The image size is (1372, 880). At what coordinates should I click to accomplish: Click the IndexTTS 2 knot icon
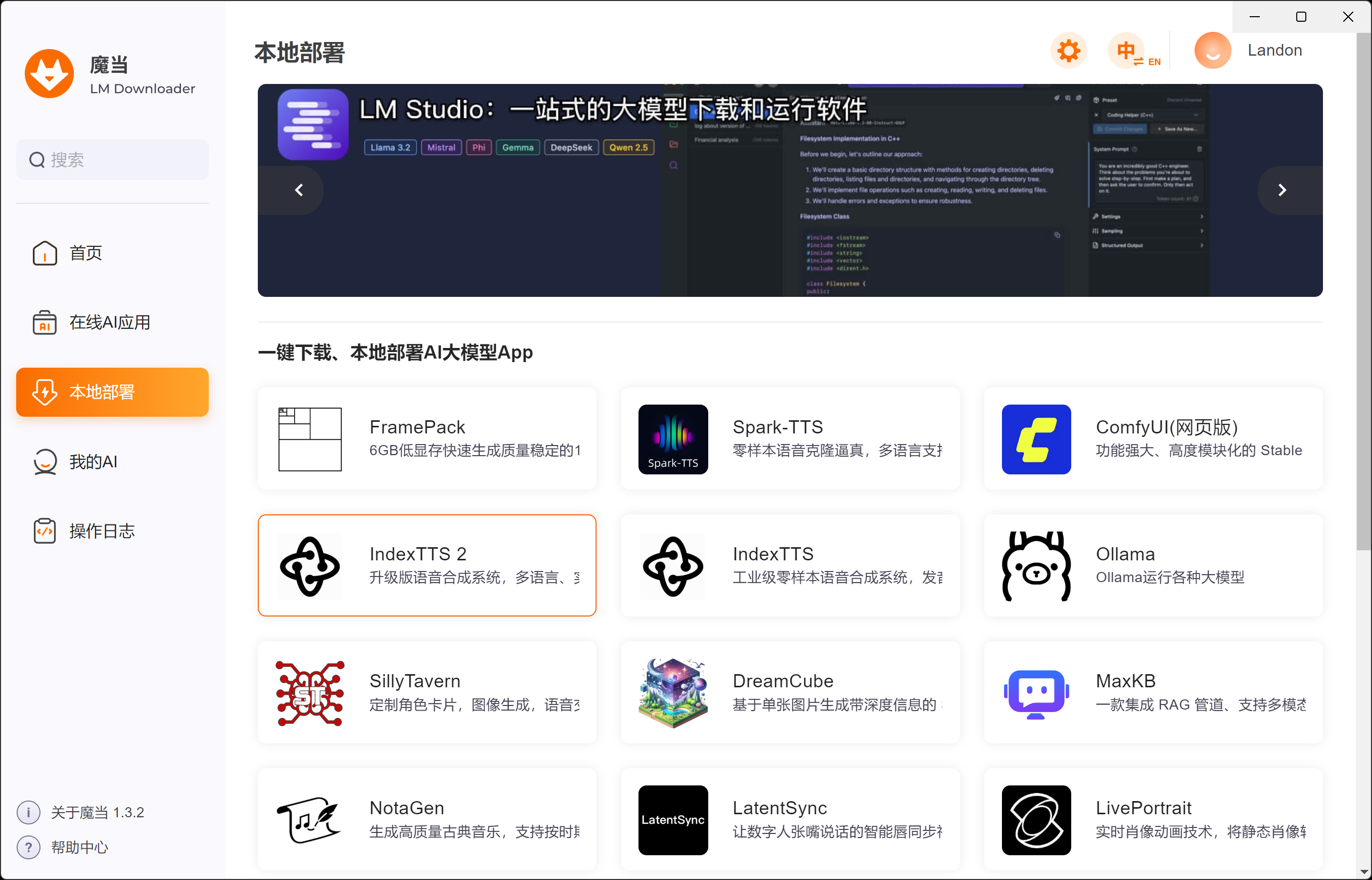tap(310, 566)
